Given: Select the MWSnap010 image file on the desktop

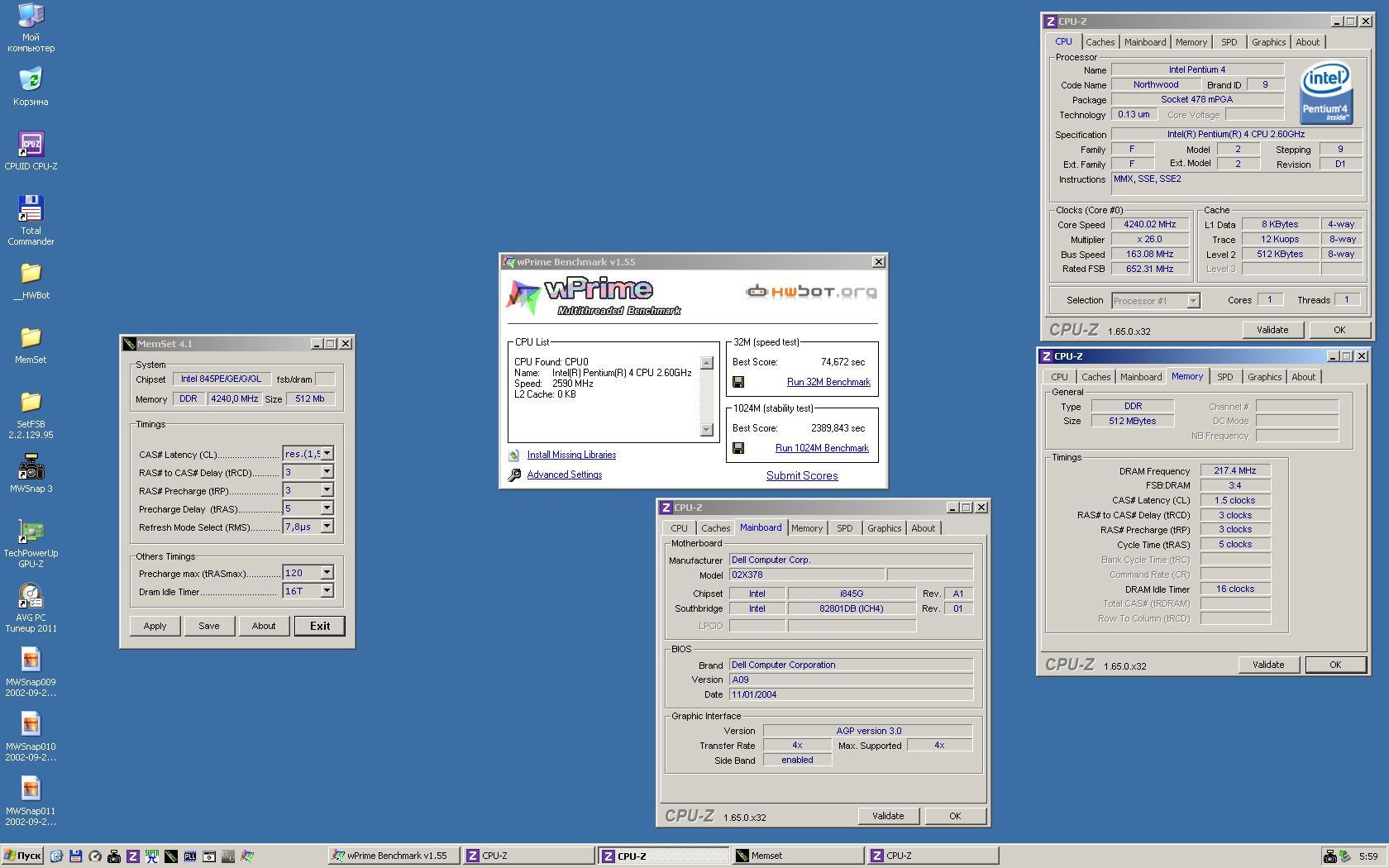Looking at the screenshot, I should click(31, 737).
